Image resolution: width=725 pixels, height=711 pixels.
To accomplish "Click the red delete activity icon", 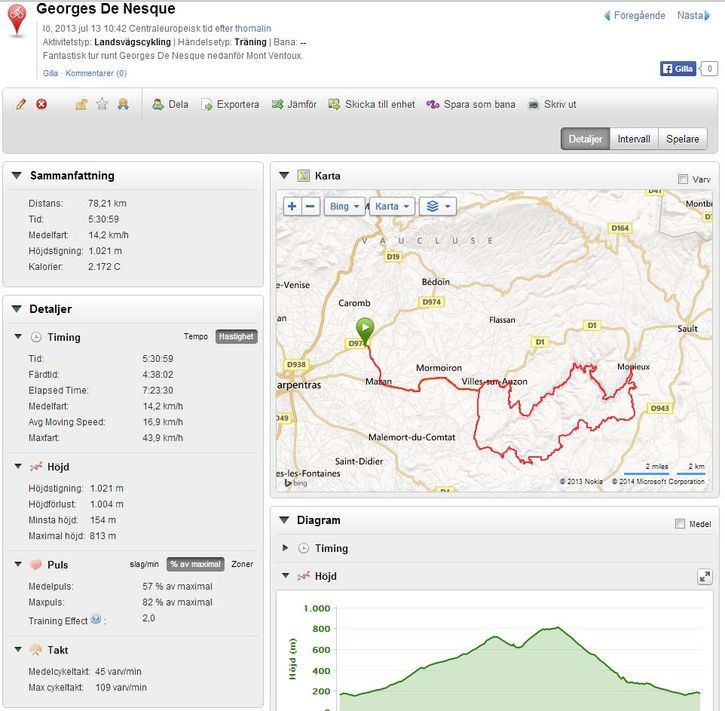I will (42, 104).
